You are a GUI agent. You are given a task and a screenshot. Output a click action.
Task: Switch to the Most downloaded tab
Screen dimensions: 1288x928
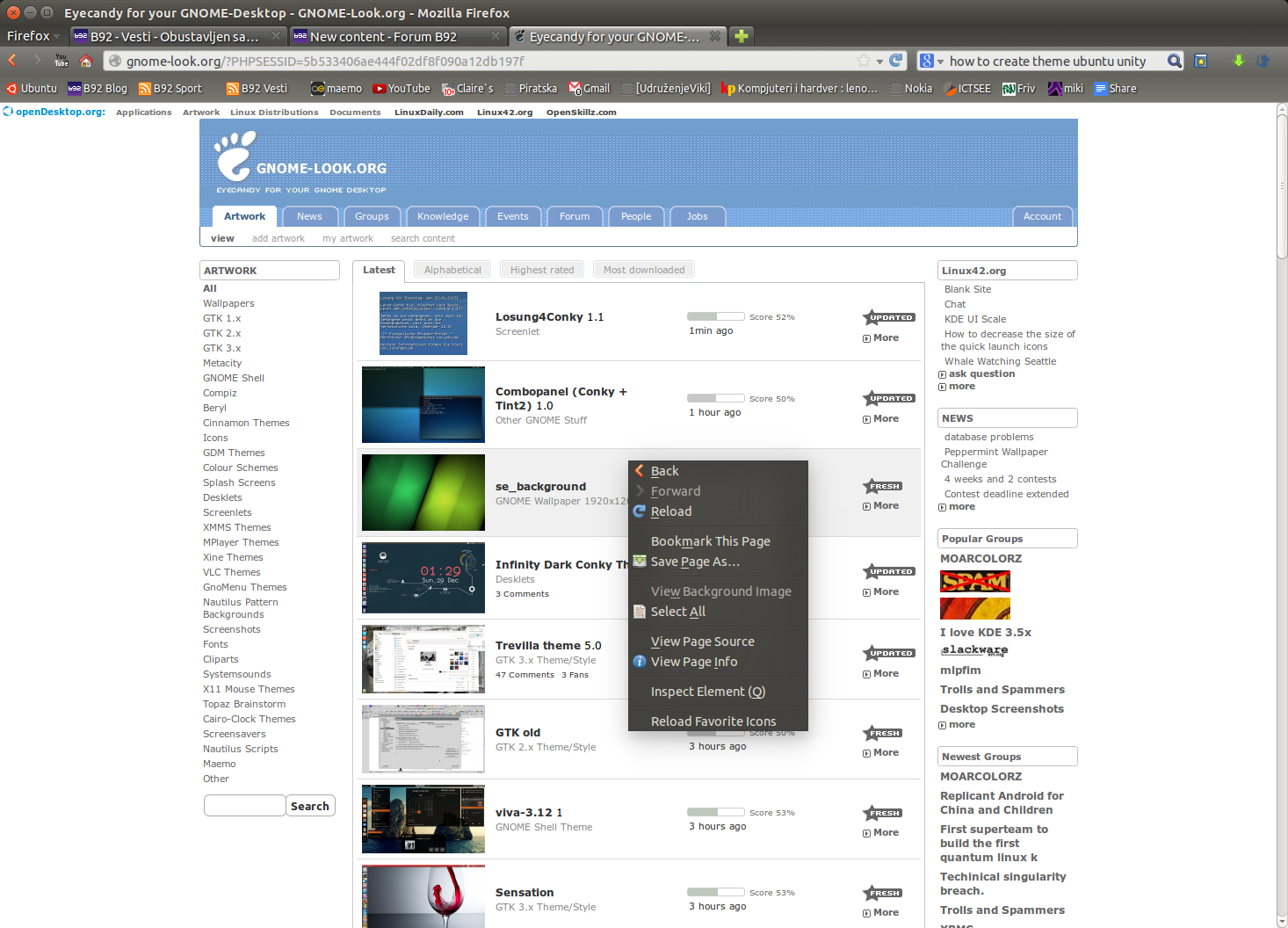point(644,270)
